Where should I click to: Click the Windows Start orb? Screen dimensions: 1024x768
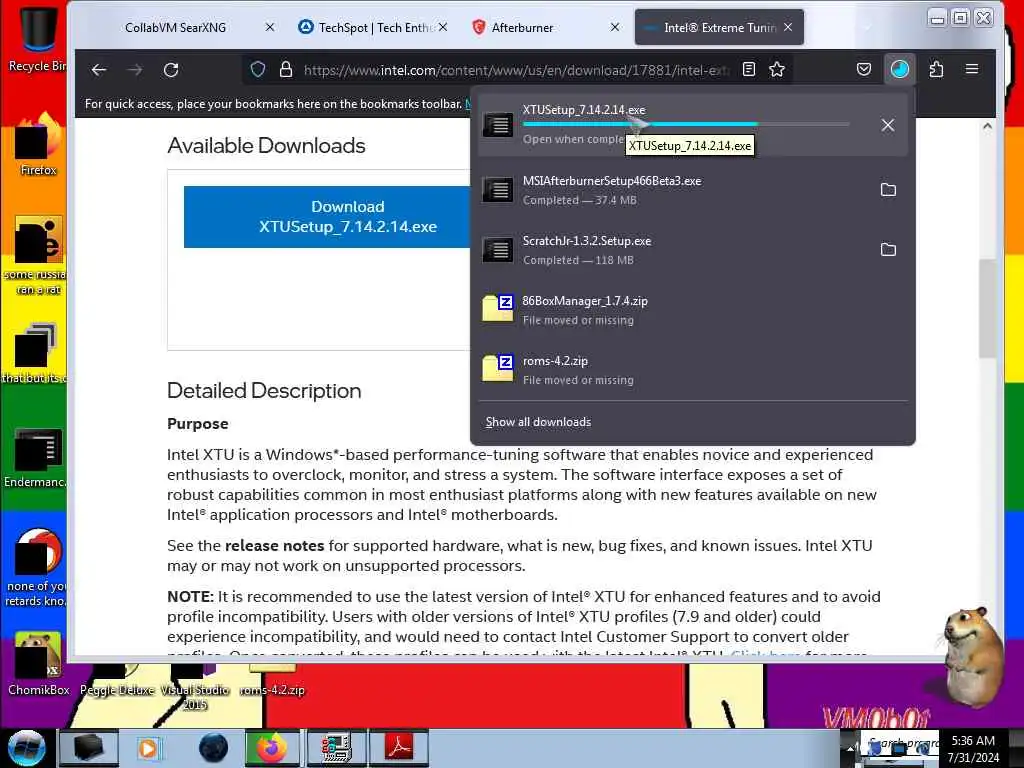pos(26,748)
